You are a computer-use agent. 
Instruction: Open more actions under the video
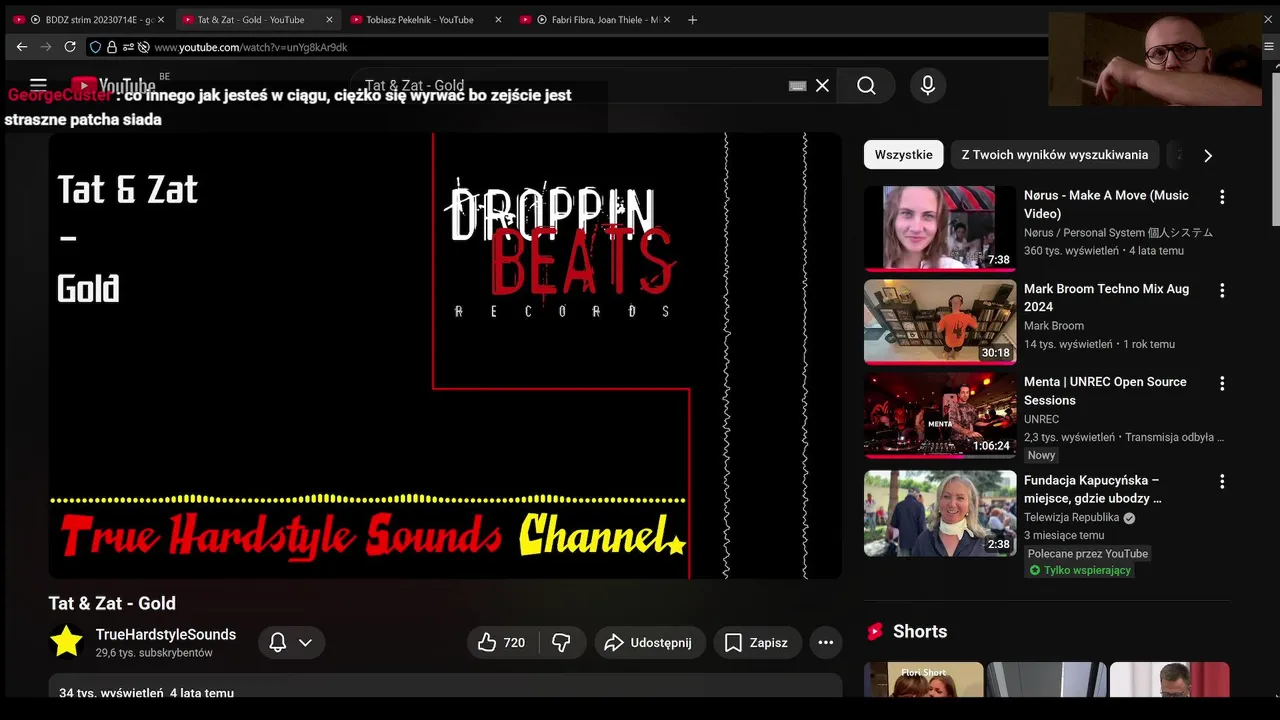(x=825, y=643)
